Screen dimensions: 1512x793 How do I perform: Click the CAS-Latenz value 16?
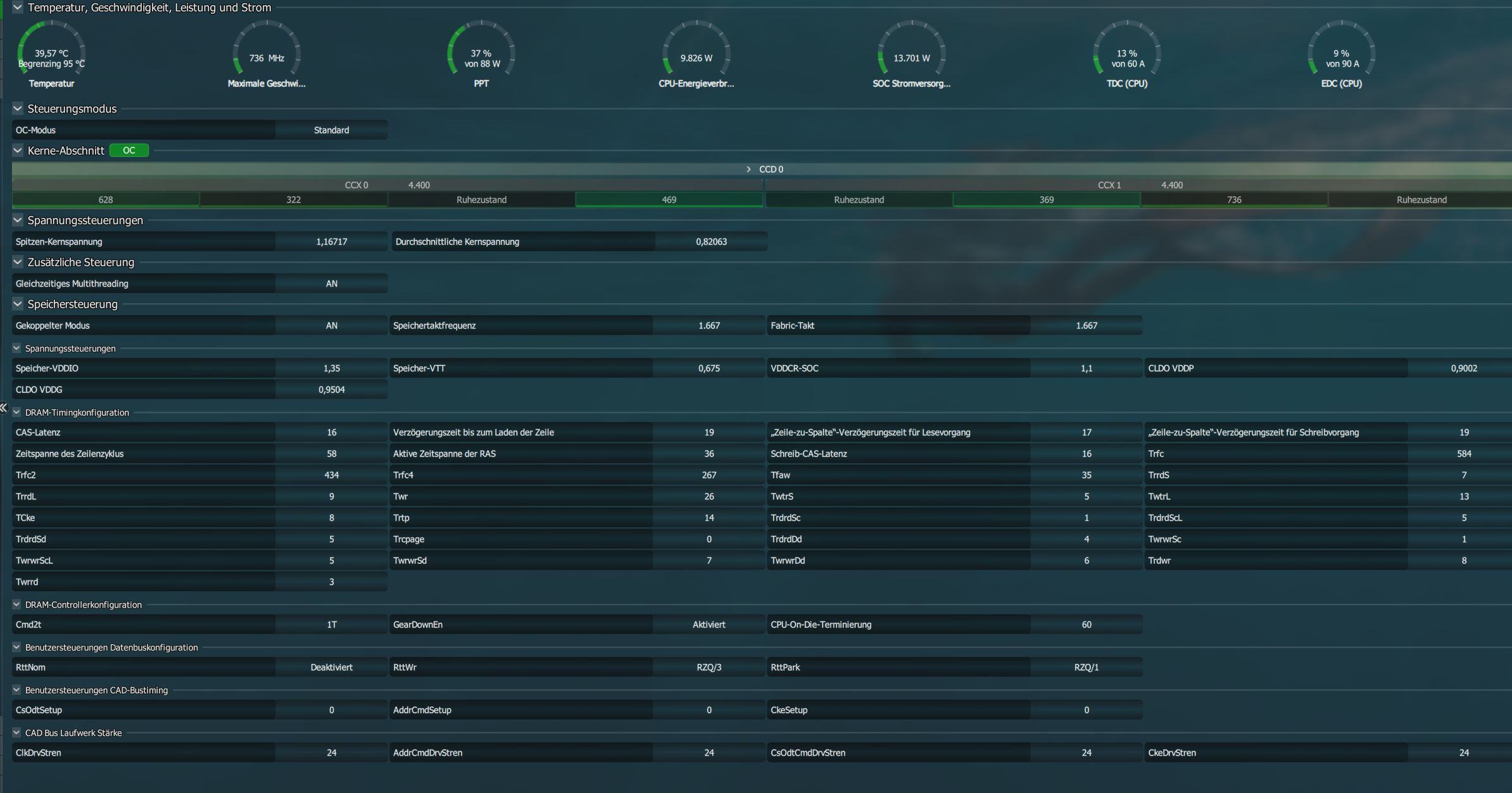tap(331, 432)
